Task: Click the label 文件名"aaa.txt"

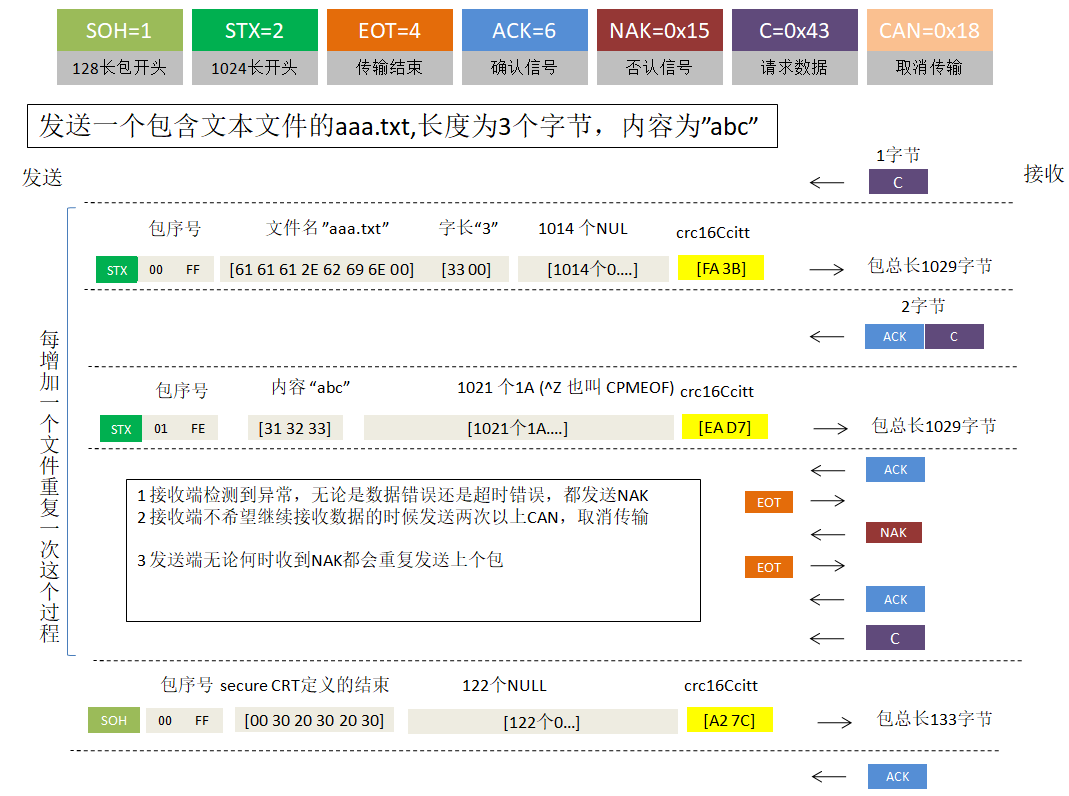Action: (327, 228)
